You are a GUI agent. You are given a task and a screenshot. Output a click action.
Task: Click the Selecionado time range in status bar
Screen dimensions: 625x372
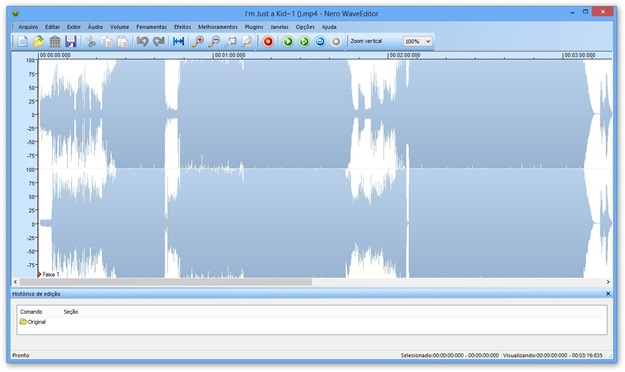pos(450,355)
